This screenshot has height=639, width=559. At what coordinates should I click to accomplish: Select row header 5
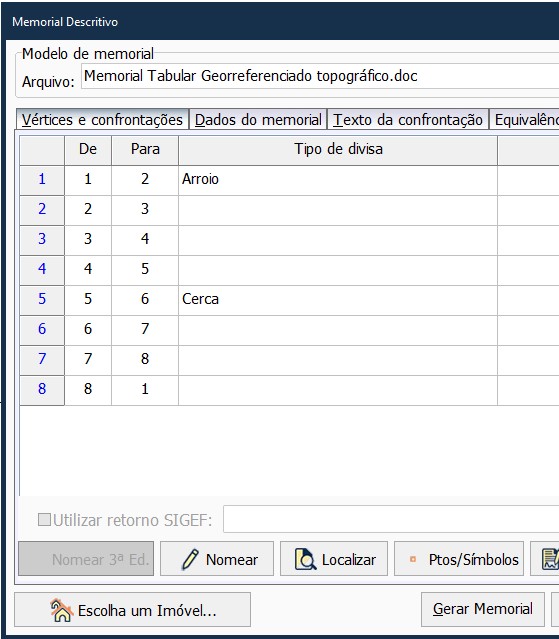[x=42, y=299]
